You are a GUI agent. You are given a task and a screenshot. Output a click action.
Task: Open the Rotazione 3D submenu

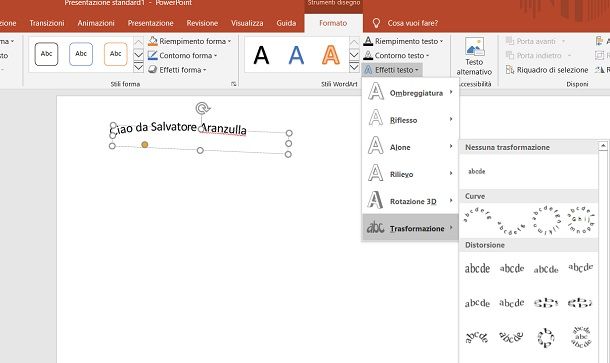[x=410, y=201]
